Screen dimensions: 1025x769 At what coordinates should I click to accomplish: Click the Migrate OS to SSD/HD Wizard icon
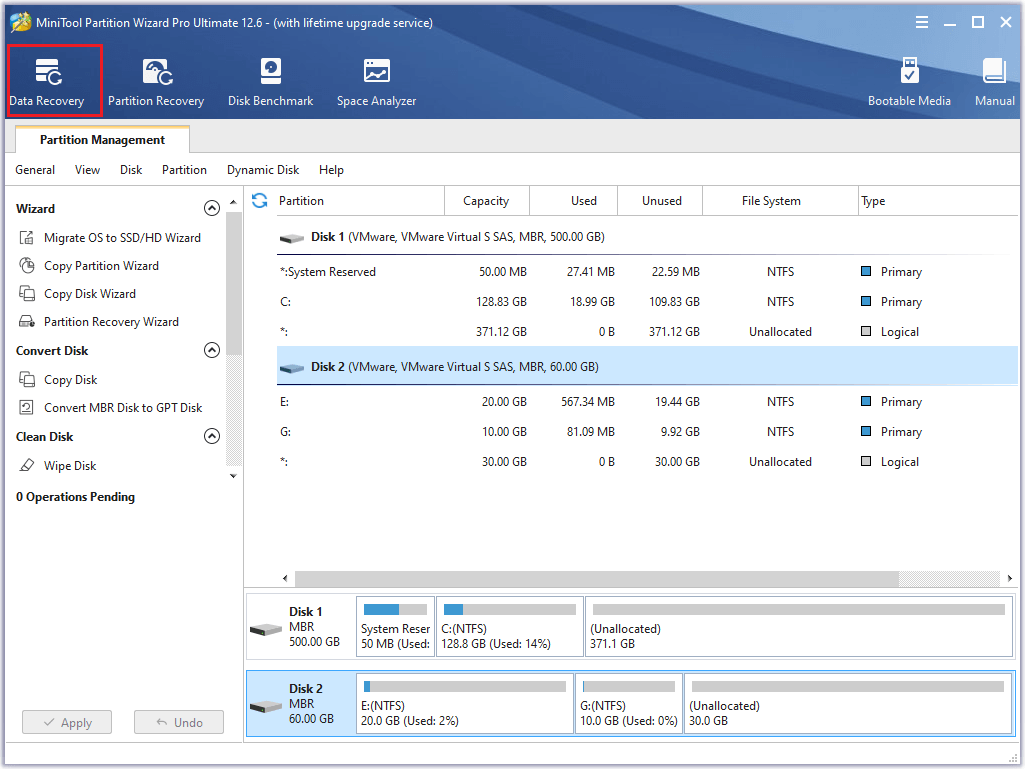pyautogui.click(x=27, y=237)
